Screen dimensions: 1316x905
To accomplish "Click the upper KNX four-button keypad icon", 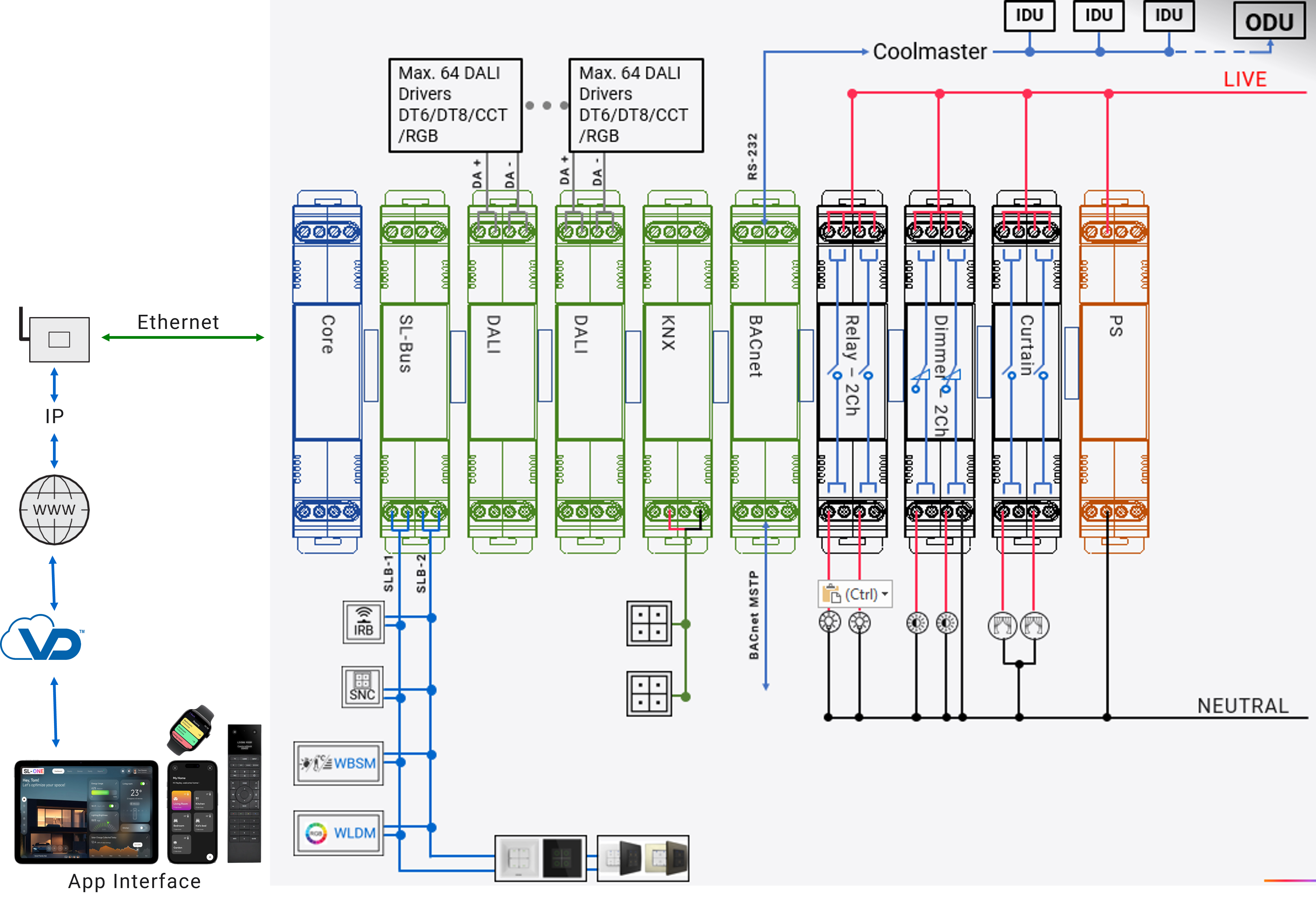I will (x=649, y=623).
